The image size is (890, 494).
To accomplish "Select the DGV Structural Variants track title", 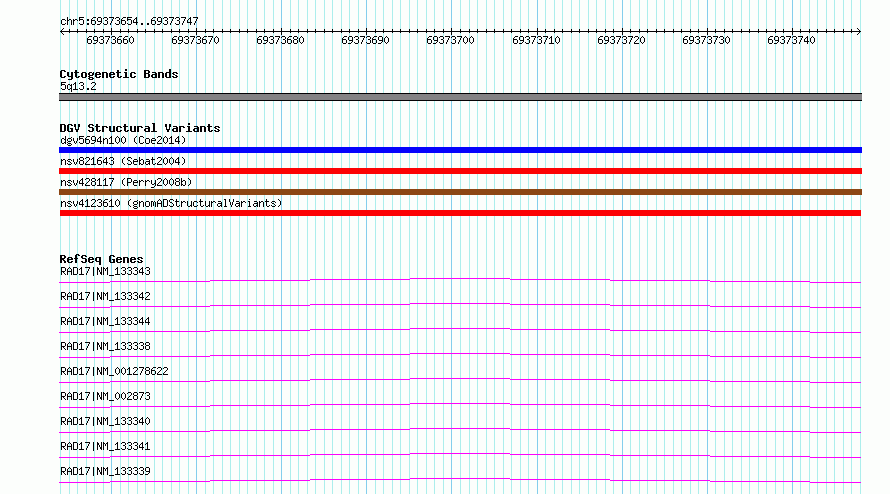I will click(x=140, y=128).
